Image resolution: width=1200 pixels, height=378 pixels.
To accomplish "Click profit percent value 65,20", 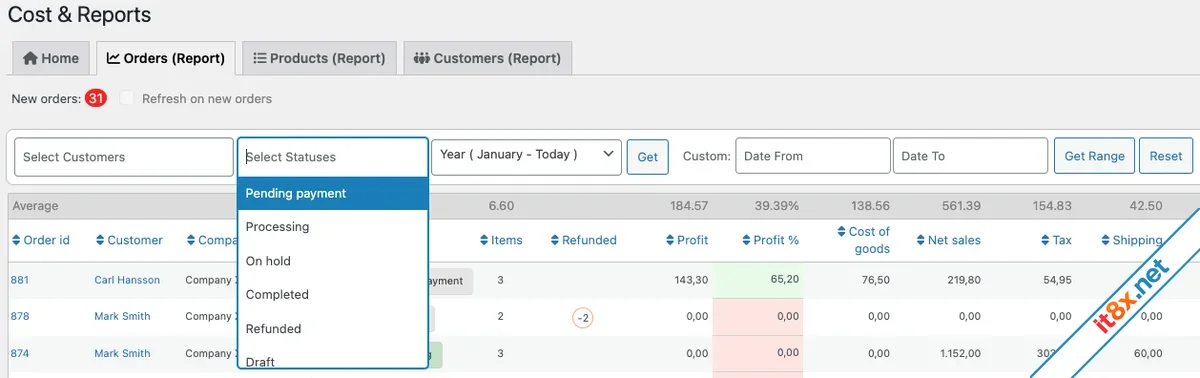I will (x=785, y=279).
